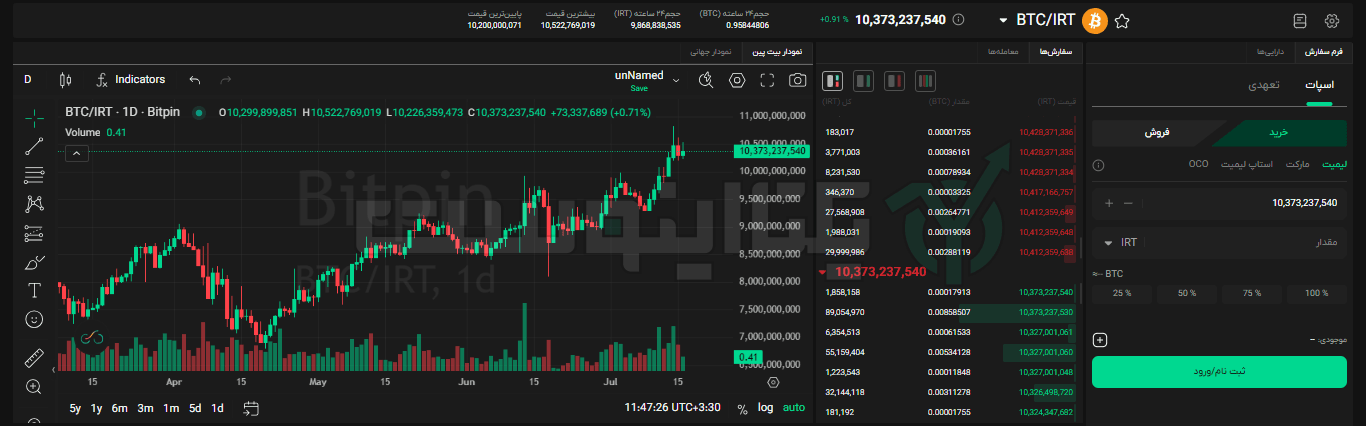Open go-to-date calendar icon
The height and width of the screenshot is (426, 1366).
(251, 408)
